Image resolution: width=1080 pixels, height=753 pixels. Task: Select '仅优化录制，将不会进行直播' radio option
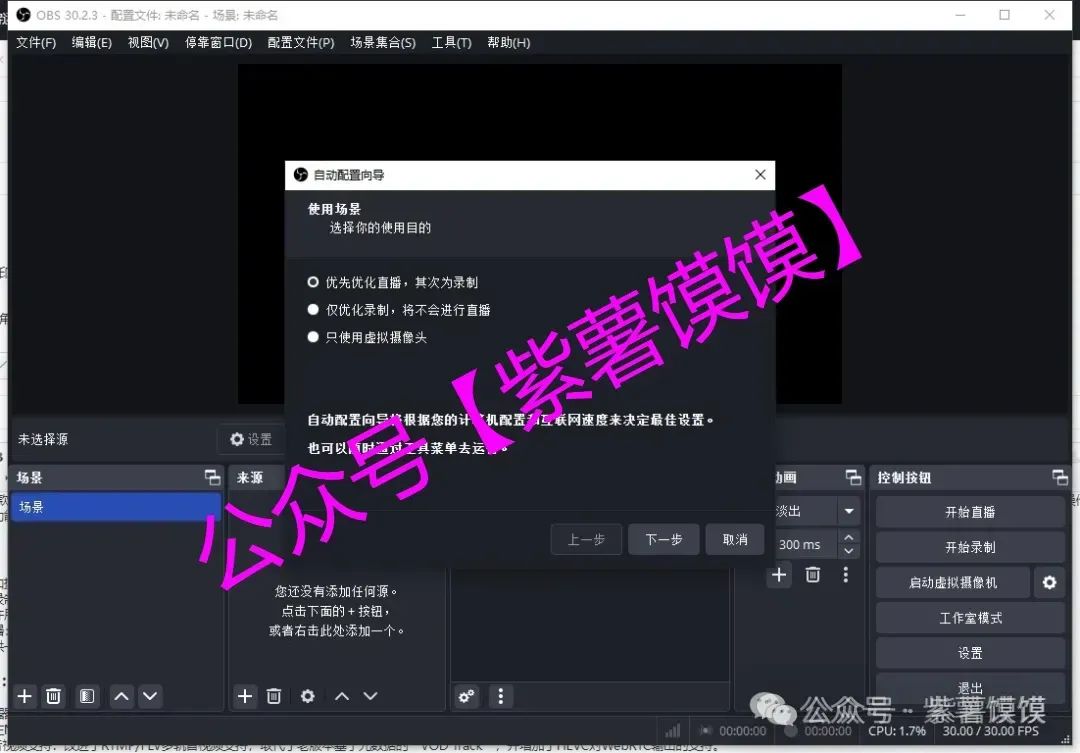(399, 310)
